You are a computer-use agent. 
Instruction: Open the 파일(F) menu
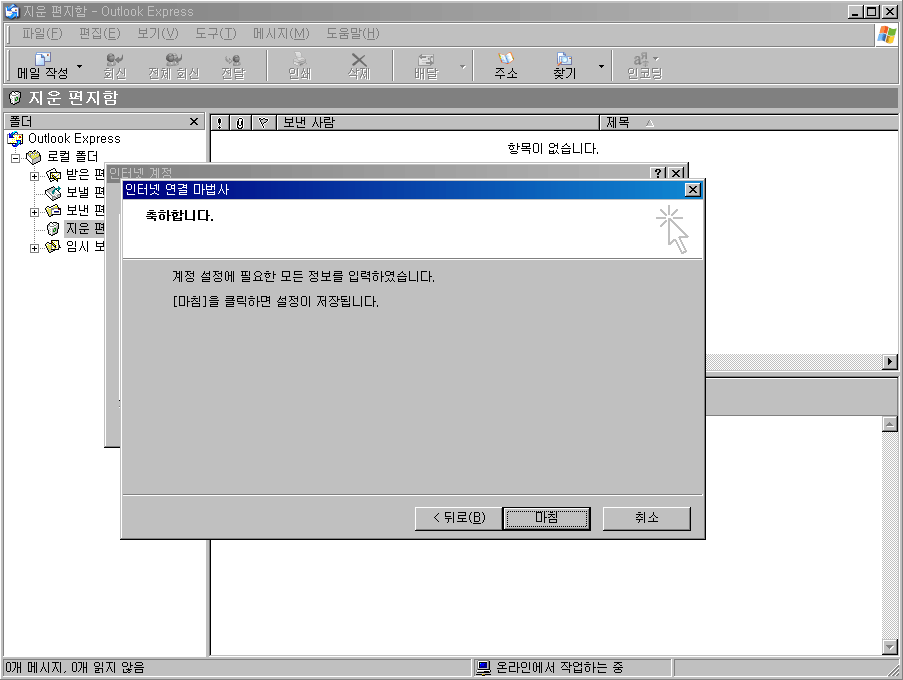coord(42,34)
